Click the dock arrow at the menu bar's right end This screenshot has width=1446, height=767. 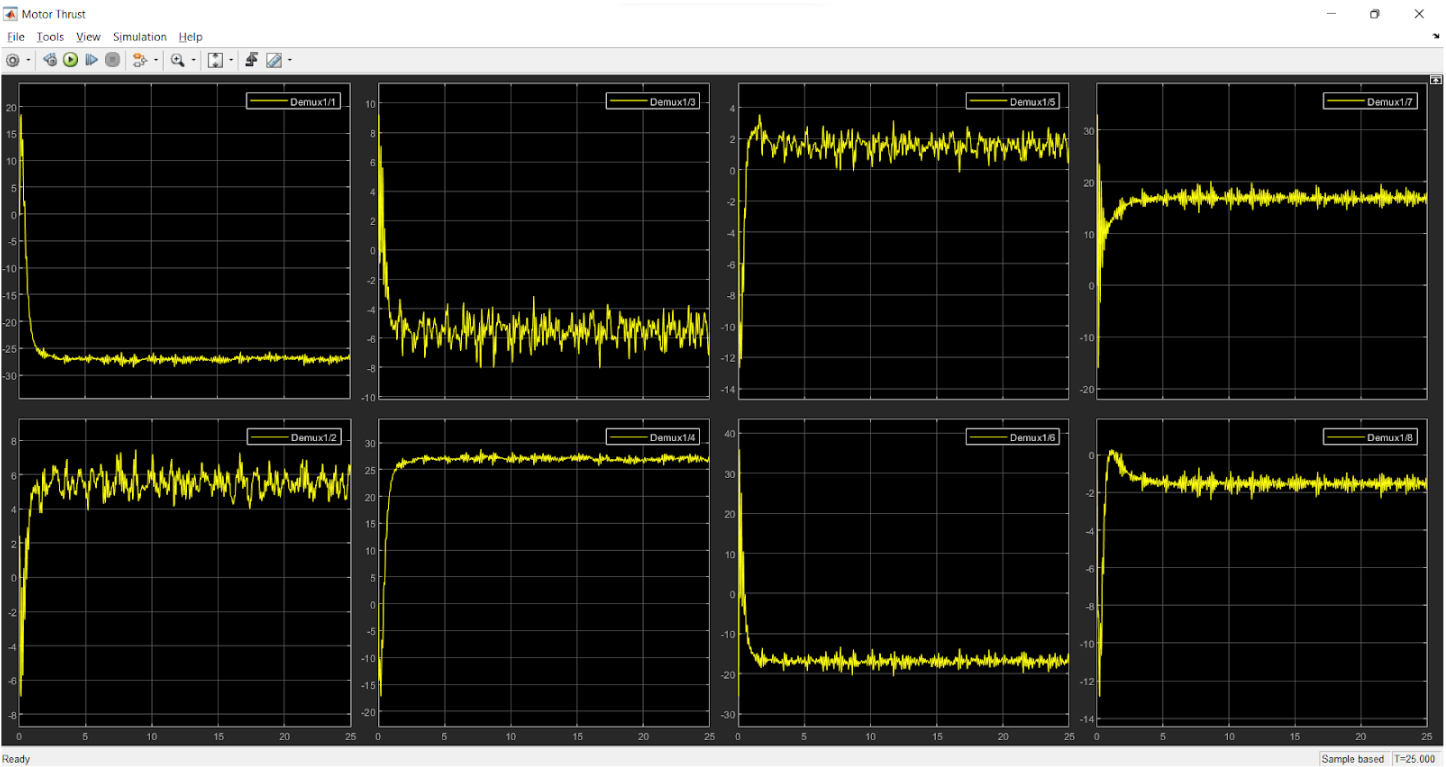coord(1436,36)
